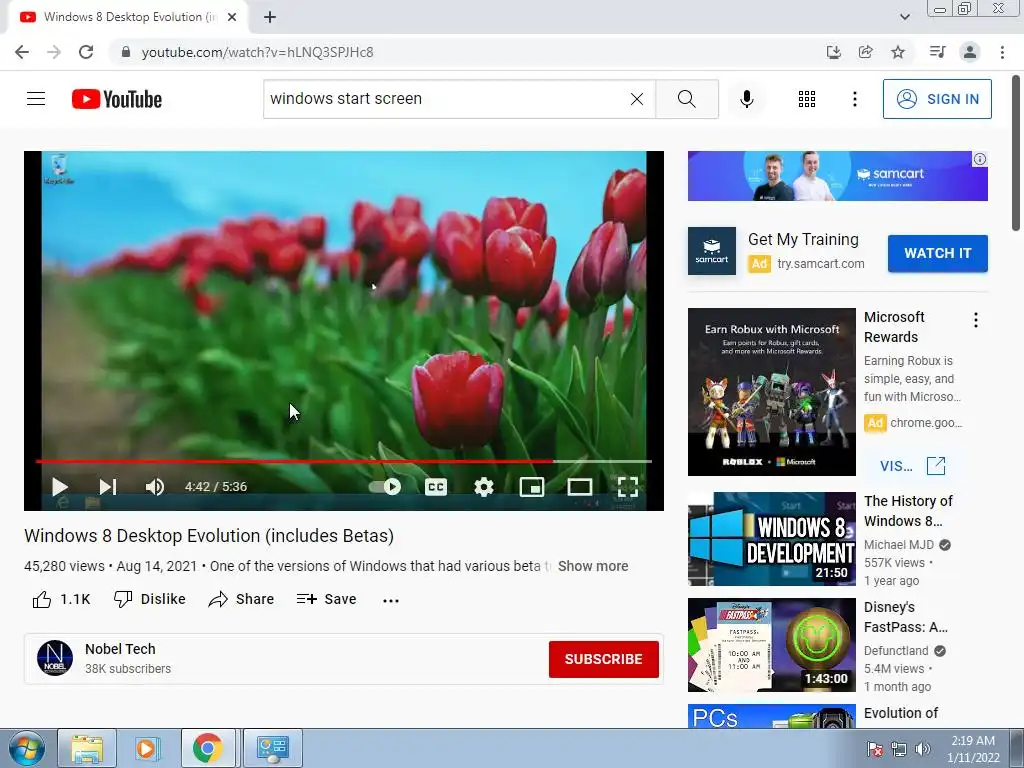The image size is (1024, 768).
Task: Run search with the magnifier button
Action: coord(686,99)
